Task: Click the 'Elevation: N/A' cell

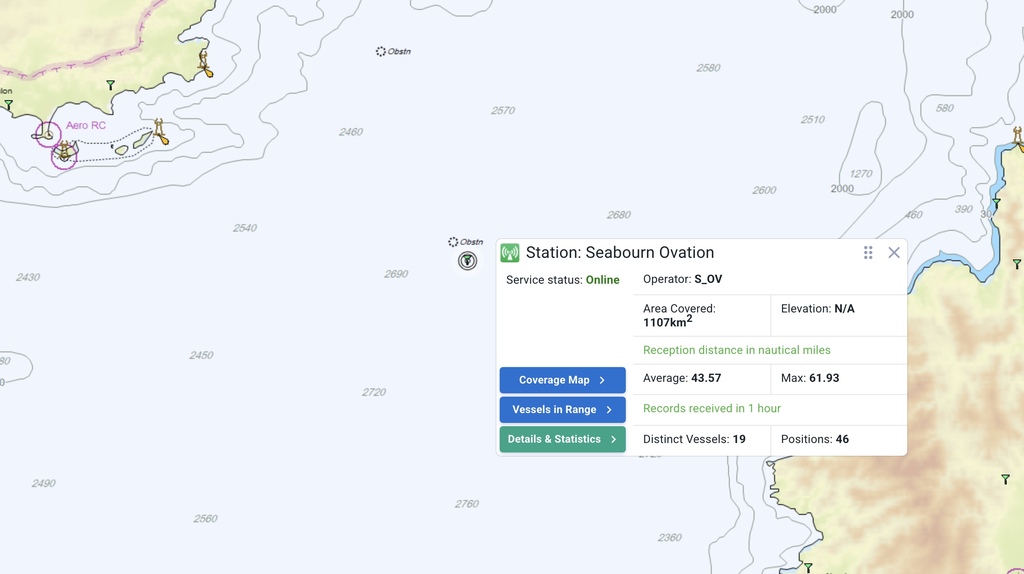Action: (x=839, y=316)
